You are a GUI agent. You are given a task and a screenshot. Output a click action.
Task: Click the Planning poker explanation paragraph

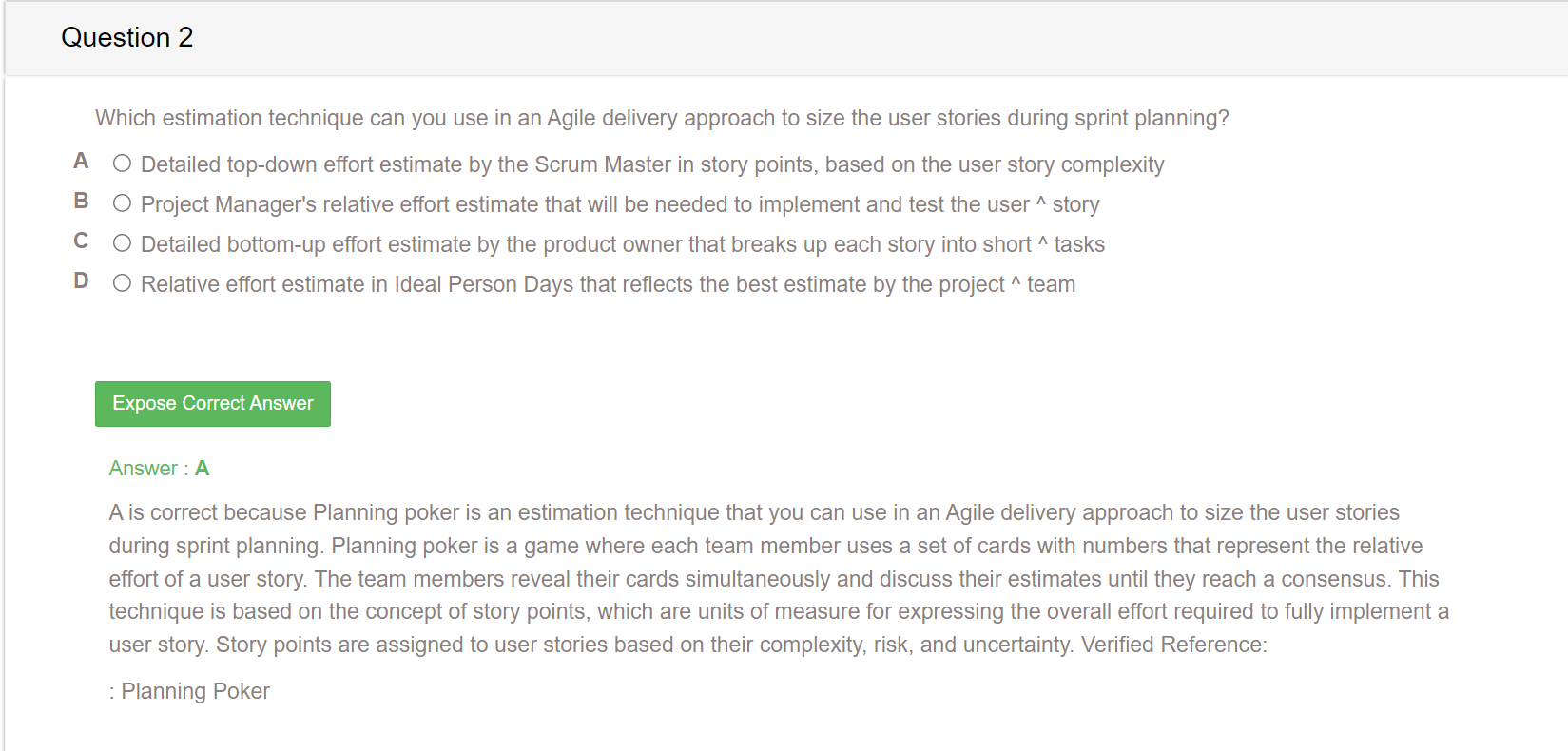779,578
